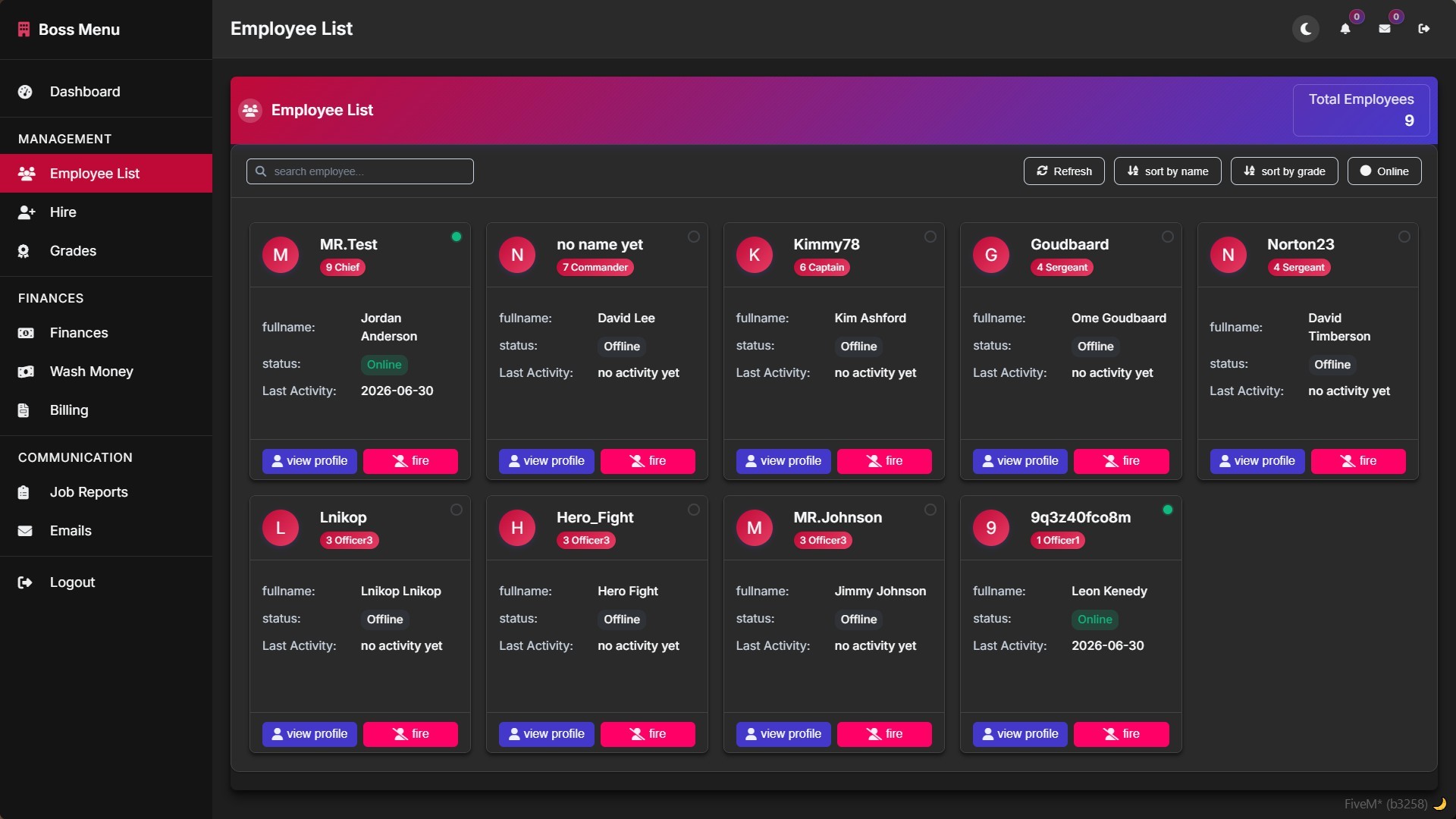Click Kimmy78 offline status indicator circle
Image resolution: width=1456 pixels, height=819 pixels.
click(x=930, y=237)
